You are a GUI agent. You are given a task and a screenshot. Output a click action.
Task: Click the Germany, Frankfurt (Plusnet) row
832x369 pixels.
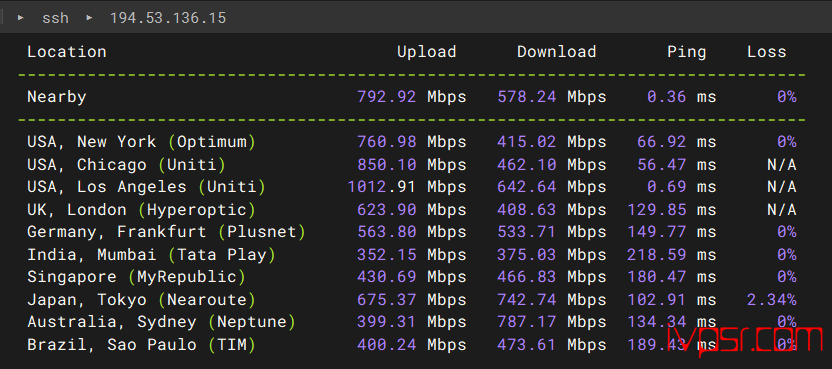(412, 232)
